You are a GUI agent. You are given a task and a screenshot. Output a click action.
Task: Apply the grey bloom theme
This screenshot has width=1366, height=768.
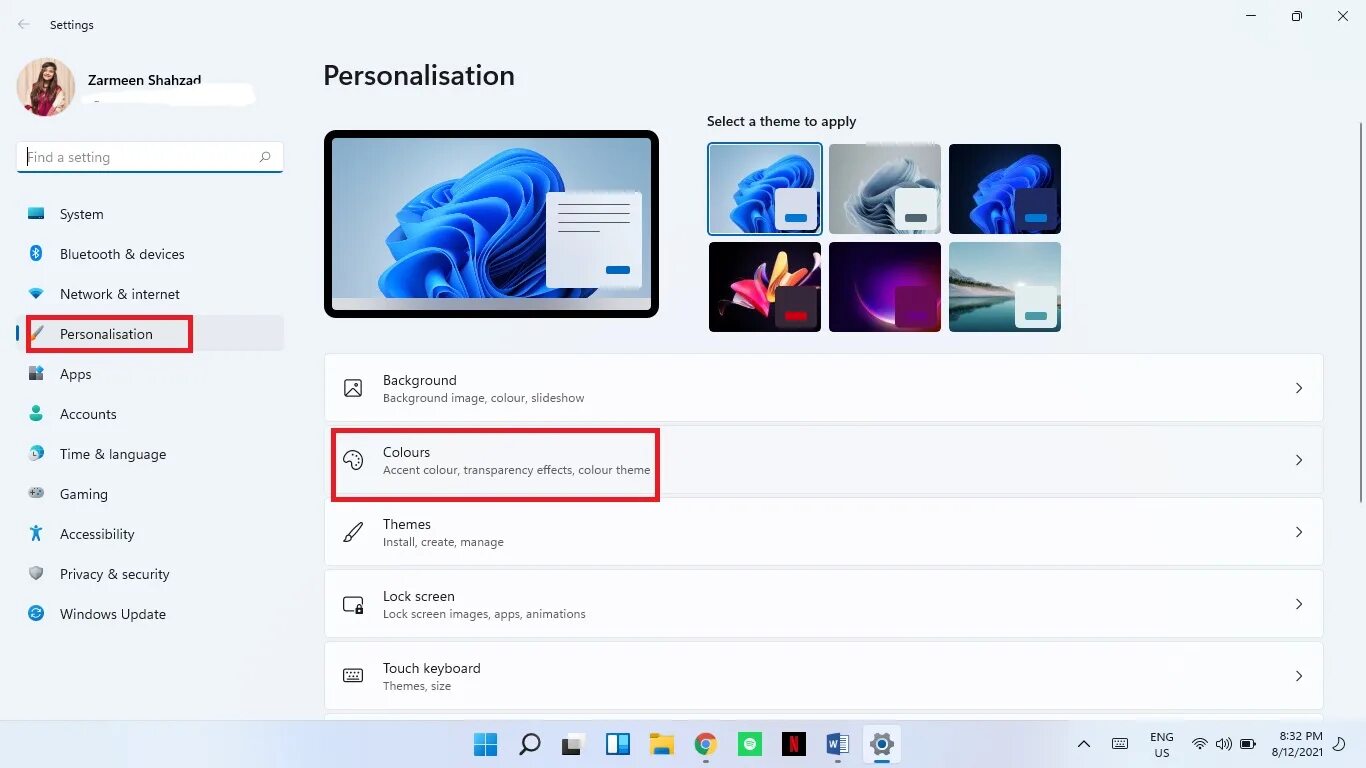click(x=885, y=189)
